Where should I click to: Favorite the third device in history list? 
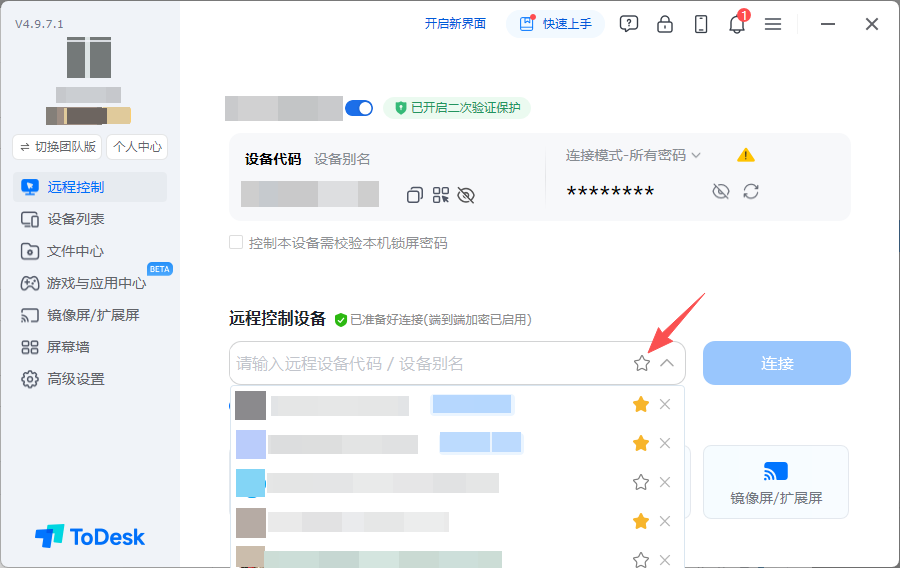(641, 483)
